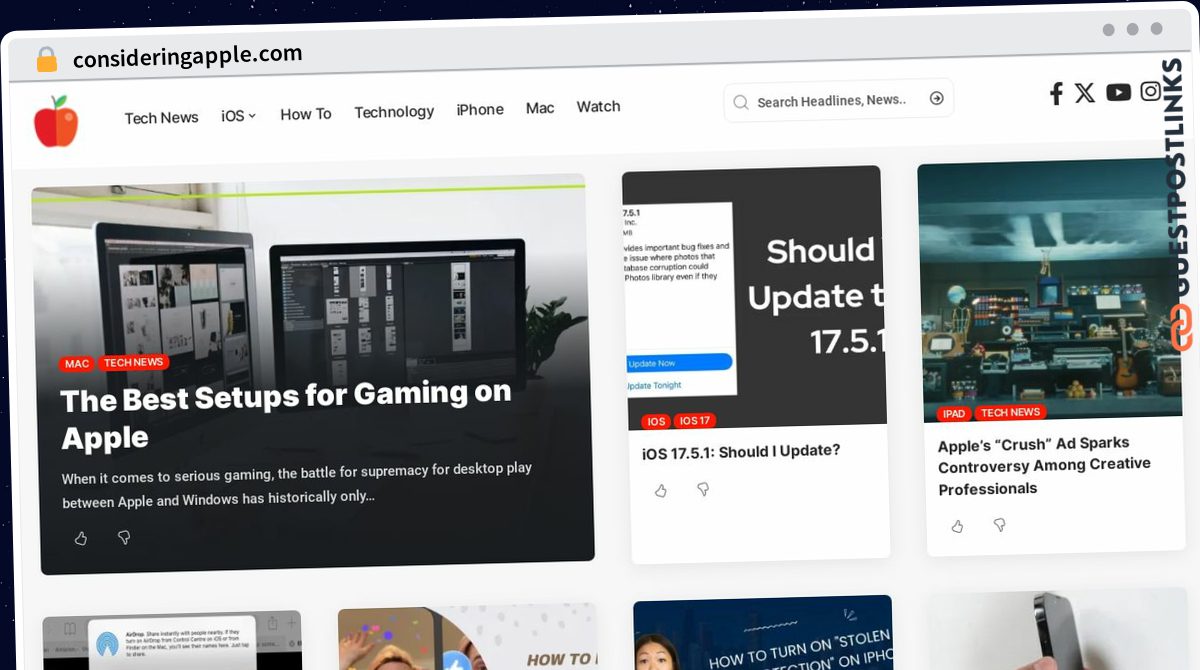Open Apple's Crush Ad Sparks Controversy headline
This screenshot has width=1200, height=670.
pyautogui.click(x=1044, y=465)
